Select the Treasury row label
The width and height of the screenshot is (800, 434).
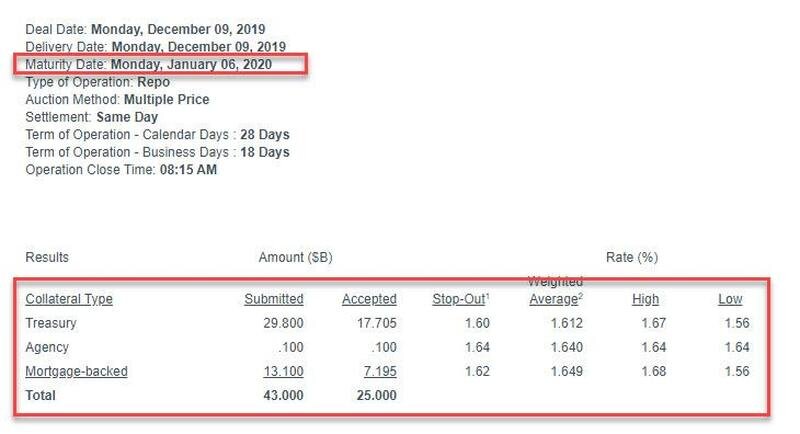point(51,323)
